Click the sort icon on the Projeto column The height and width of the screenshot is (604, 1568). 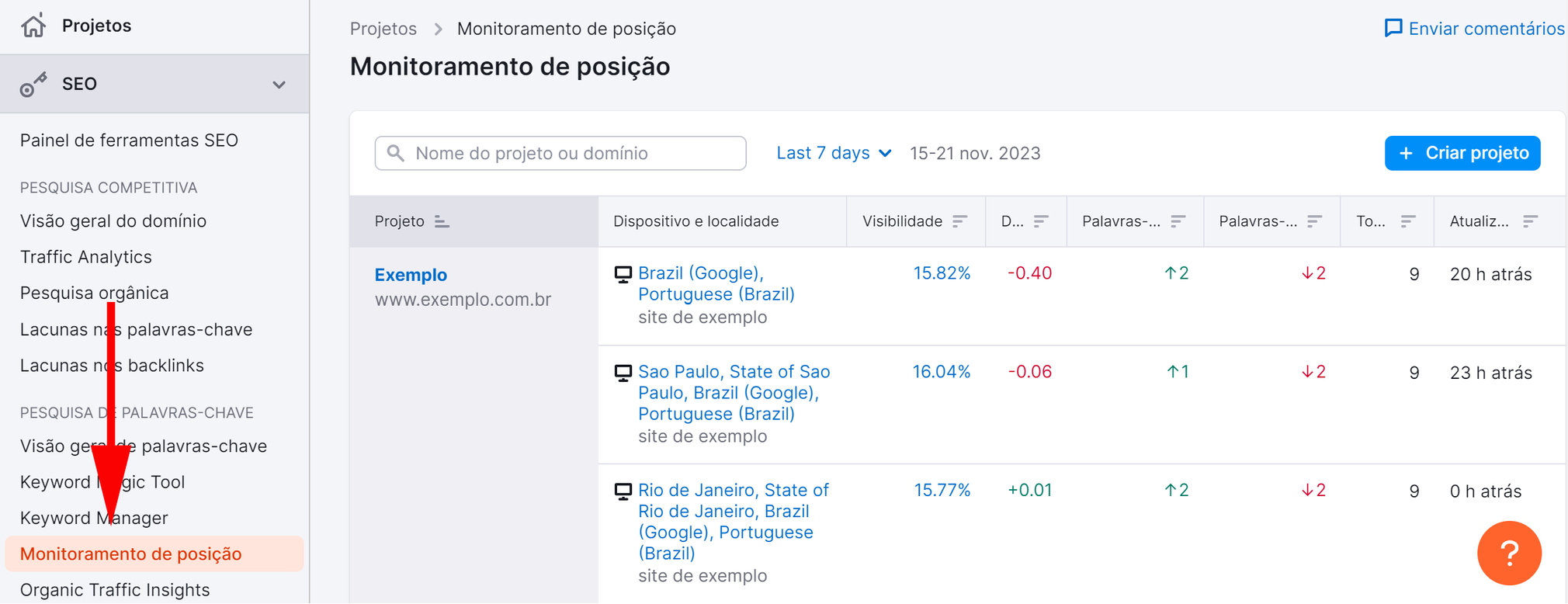click(442, 220)
